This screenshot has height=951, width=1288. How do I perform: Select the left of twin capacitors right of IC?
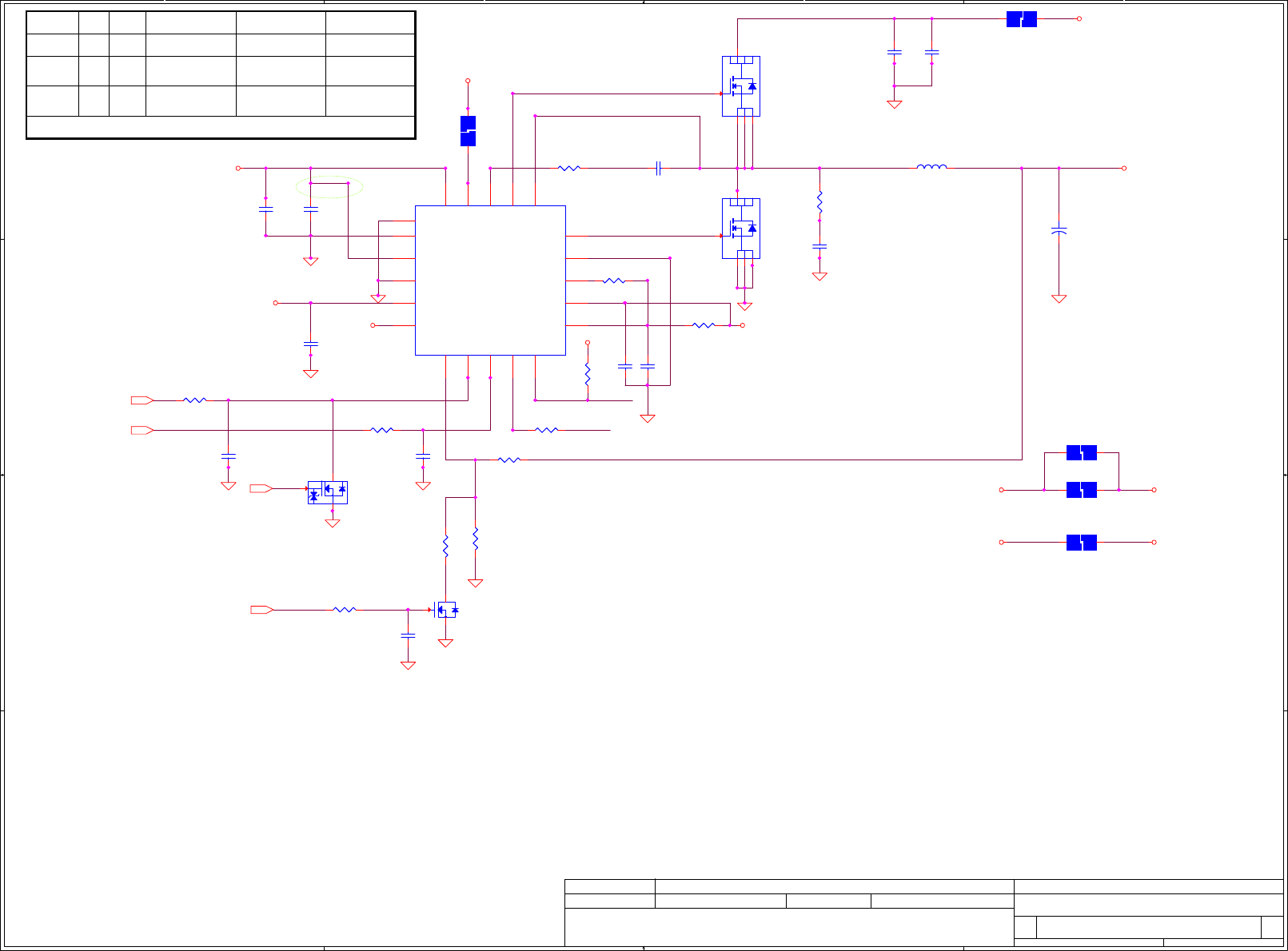[625, 367]
